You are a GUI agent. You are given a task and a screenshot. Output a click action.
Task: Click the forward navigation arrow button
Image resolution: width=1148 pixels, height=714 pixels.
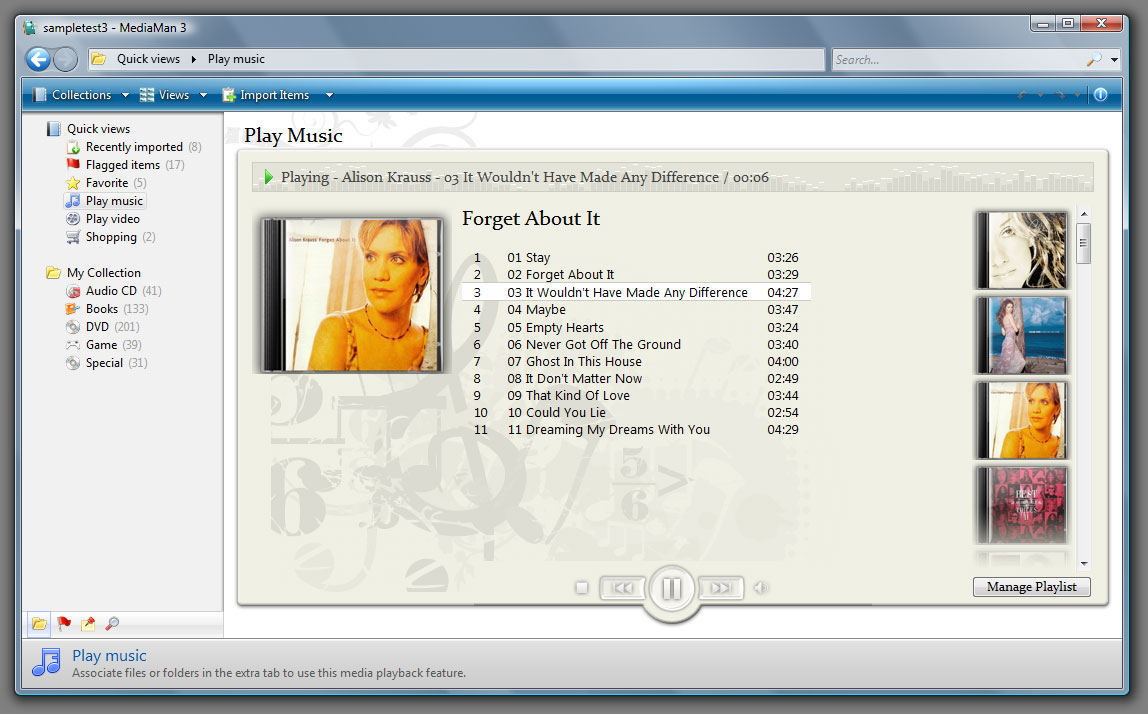click(x=65, y=59)
